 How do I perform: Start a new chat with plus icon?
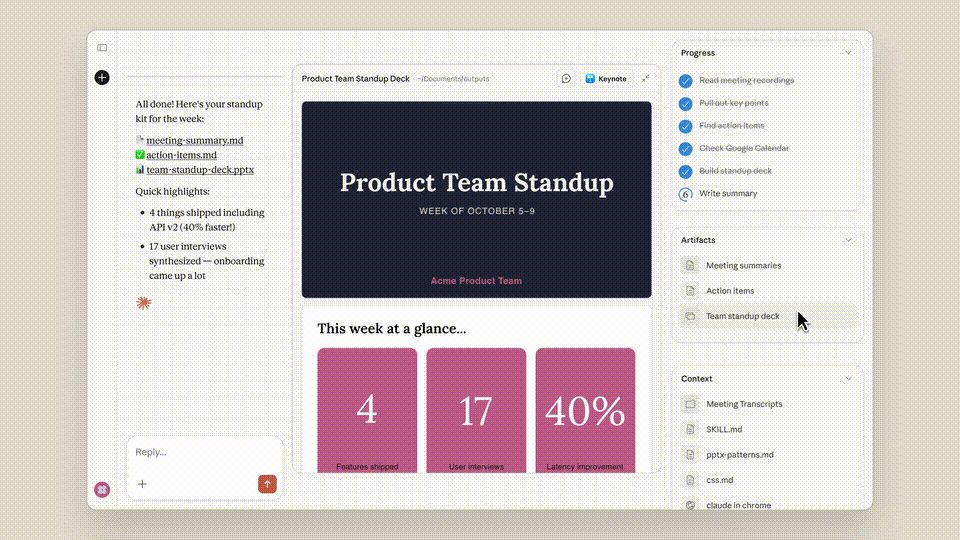102,77
